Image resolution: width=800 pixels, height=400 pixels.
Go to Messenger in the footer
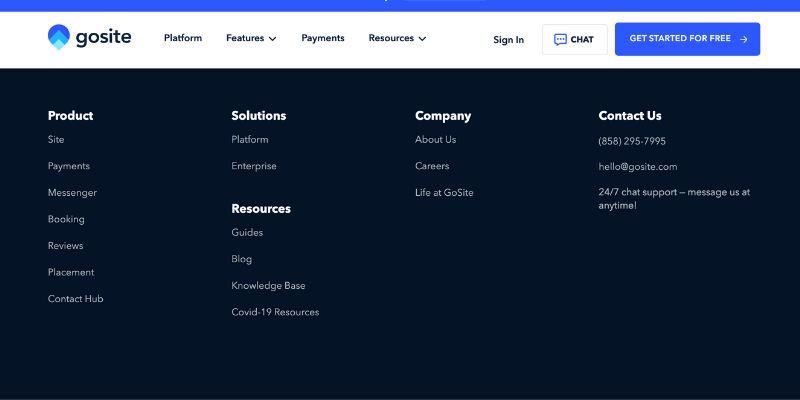(72, 193)
